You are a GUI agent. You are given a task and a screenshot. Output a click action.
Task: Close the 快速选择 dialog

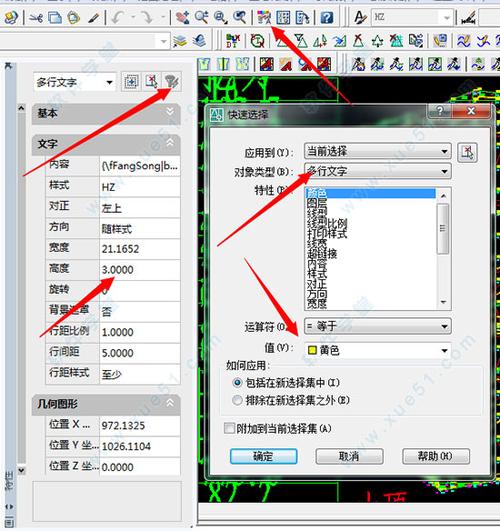point(471,111)
